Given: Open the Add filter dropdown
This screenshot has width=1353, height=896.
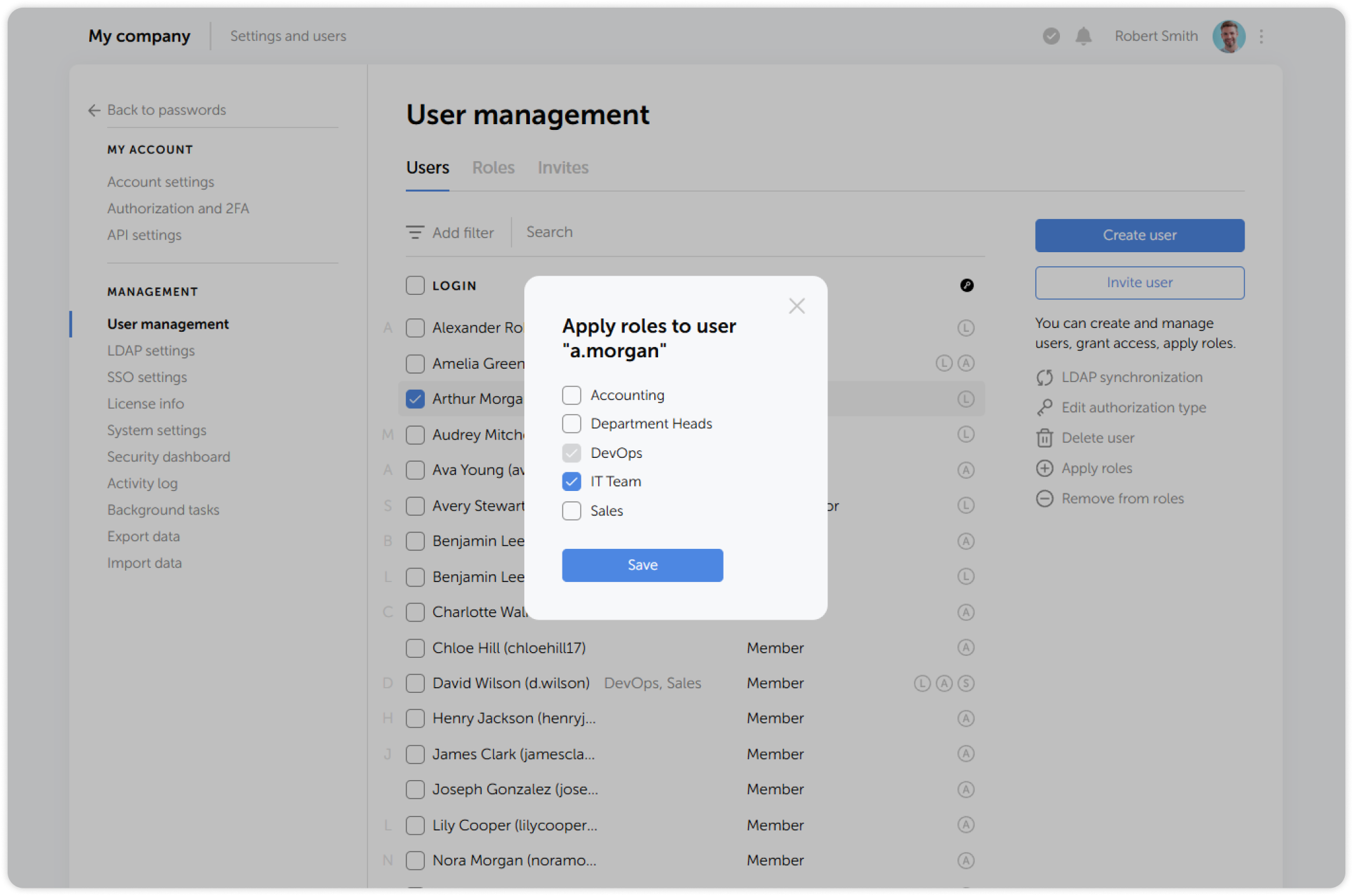Looking at the screenshot, I should click(x=450, y=233).
